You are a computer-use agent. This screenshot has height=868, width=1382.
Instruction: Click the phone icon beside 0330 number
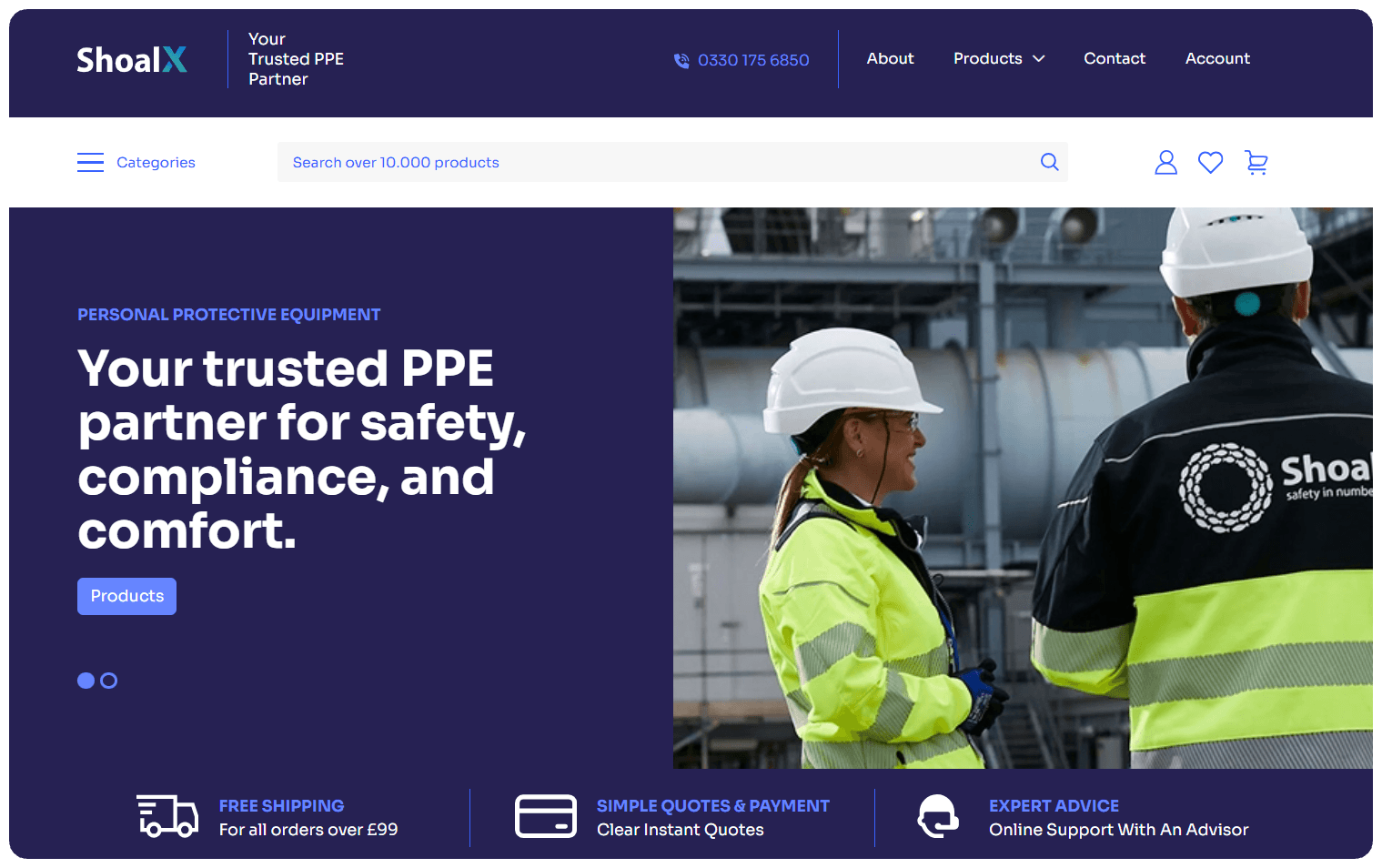681,61
